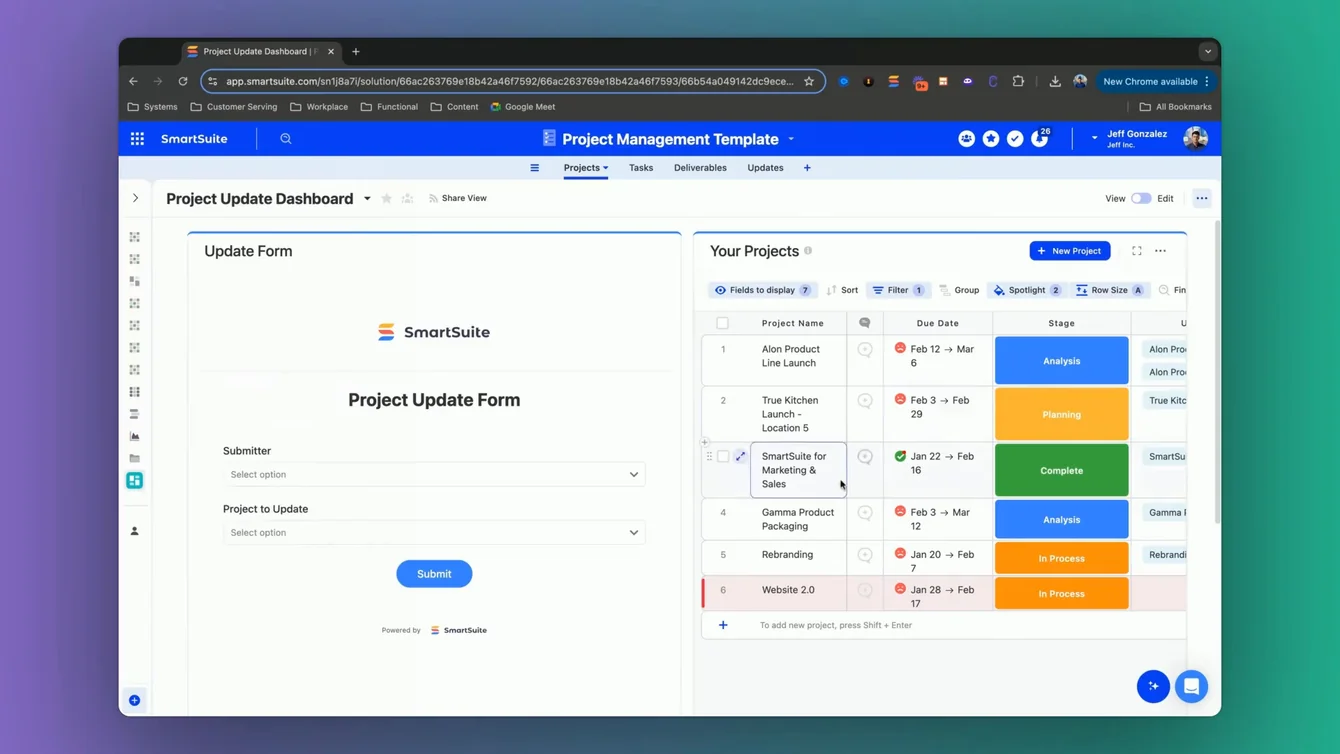The height and width of the screenshot is (754, 1340).
Task: Open the Filter option
Action: 898,290
